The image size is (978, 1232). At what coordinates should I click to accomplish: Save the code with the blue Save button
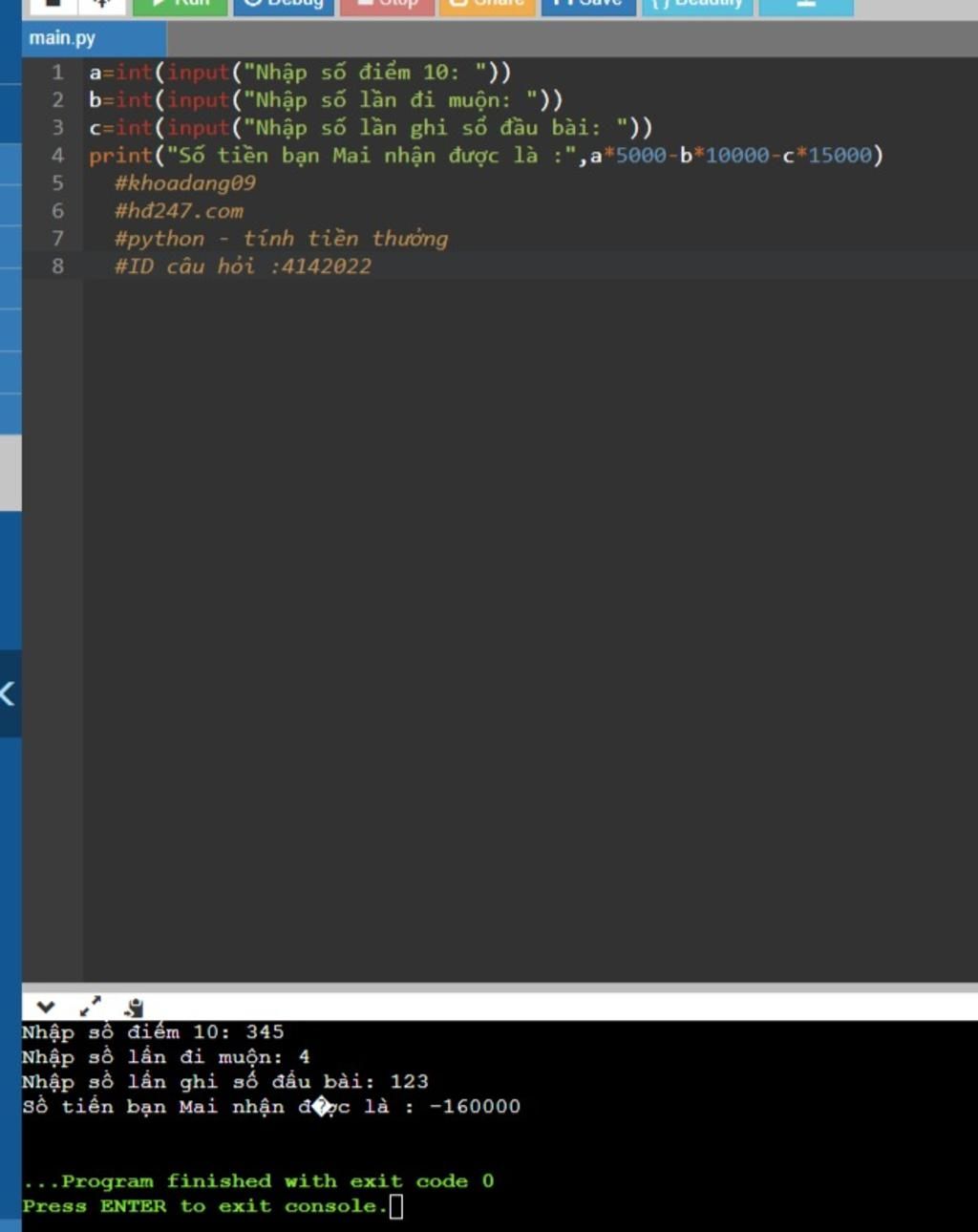click(x=588, y=7)
